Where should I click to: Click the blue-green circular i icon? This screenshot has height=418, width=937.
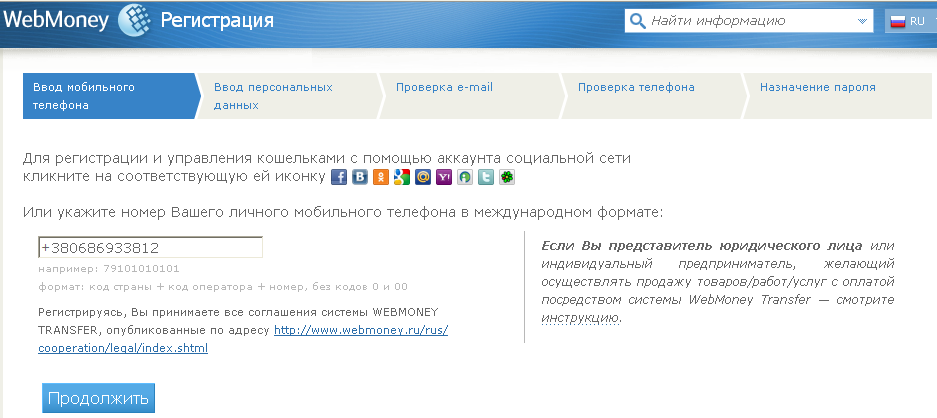coord(465,178)
